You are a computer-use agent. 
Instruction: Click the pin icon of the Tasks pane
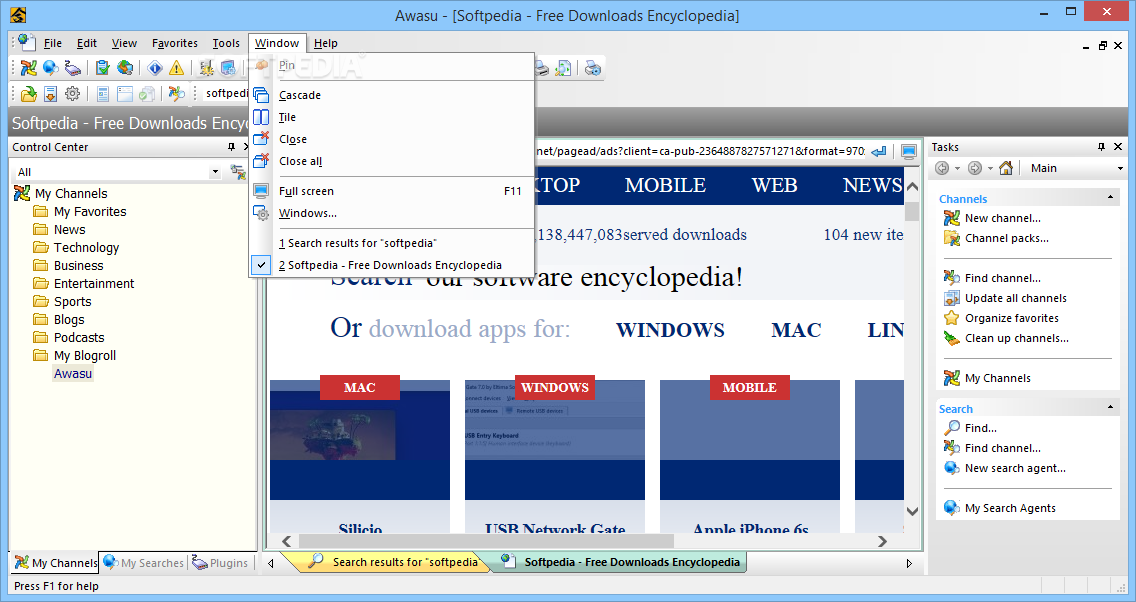(x=1101, y=147)
